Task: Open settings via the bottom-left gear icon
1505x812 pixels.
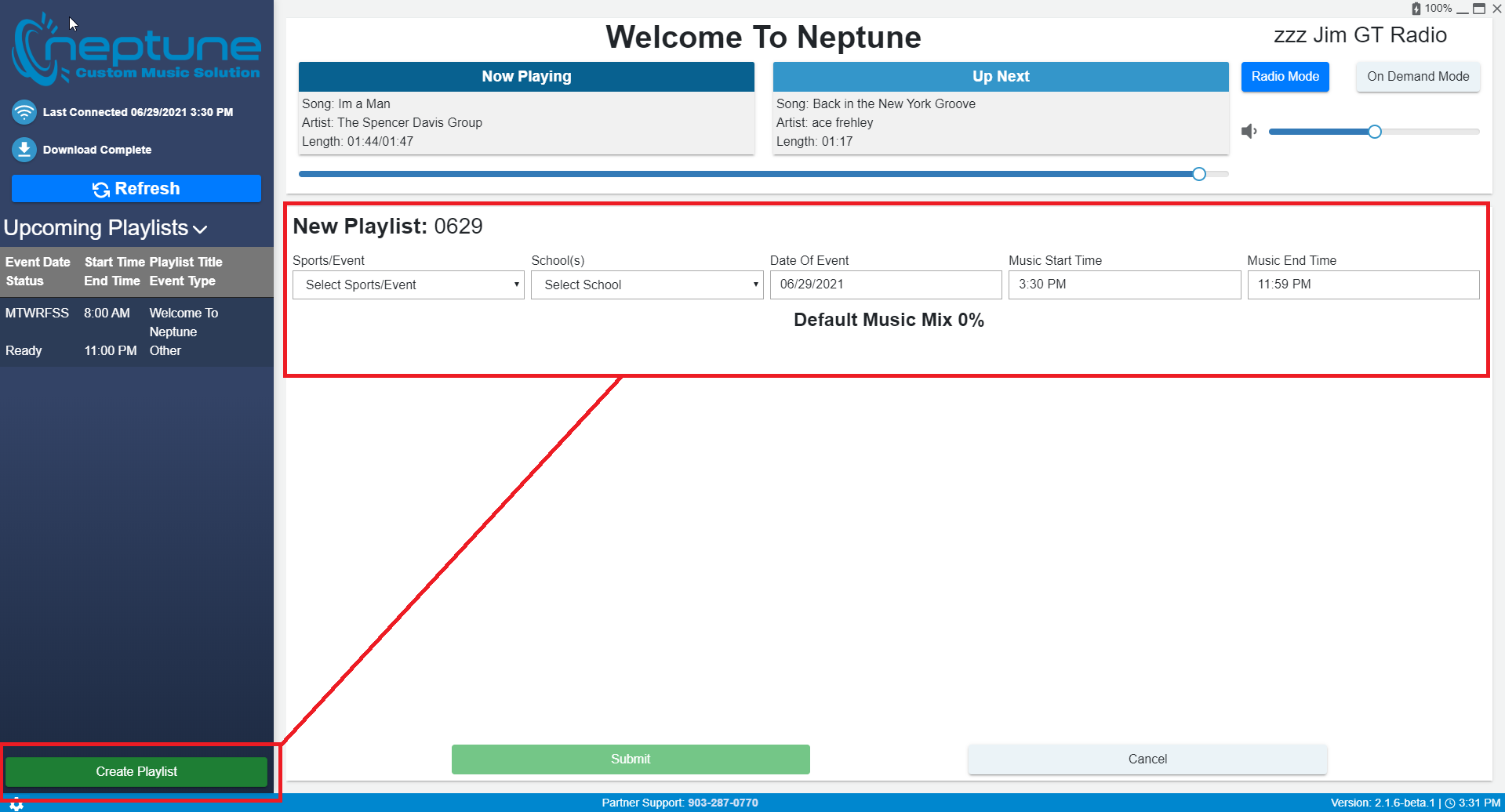Action: tap(16, 805)
